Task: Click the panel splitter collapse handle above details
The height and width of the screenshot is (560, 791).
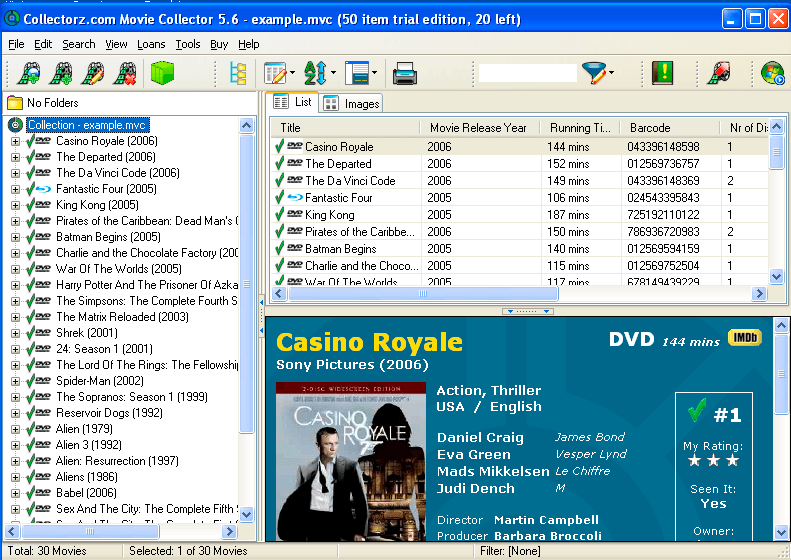Action: [x=528, y=311]
